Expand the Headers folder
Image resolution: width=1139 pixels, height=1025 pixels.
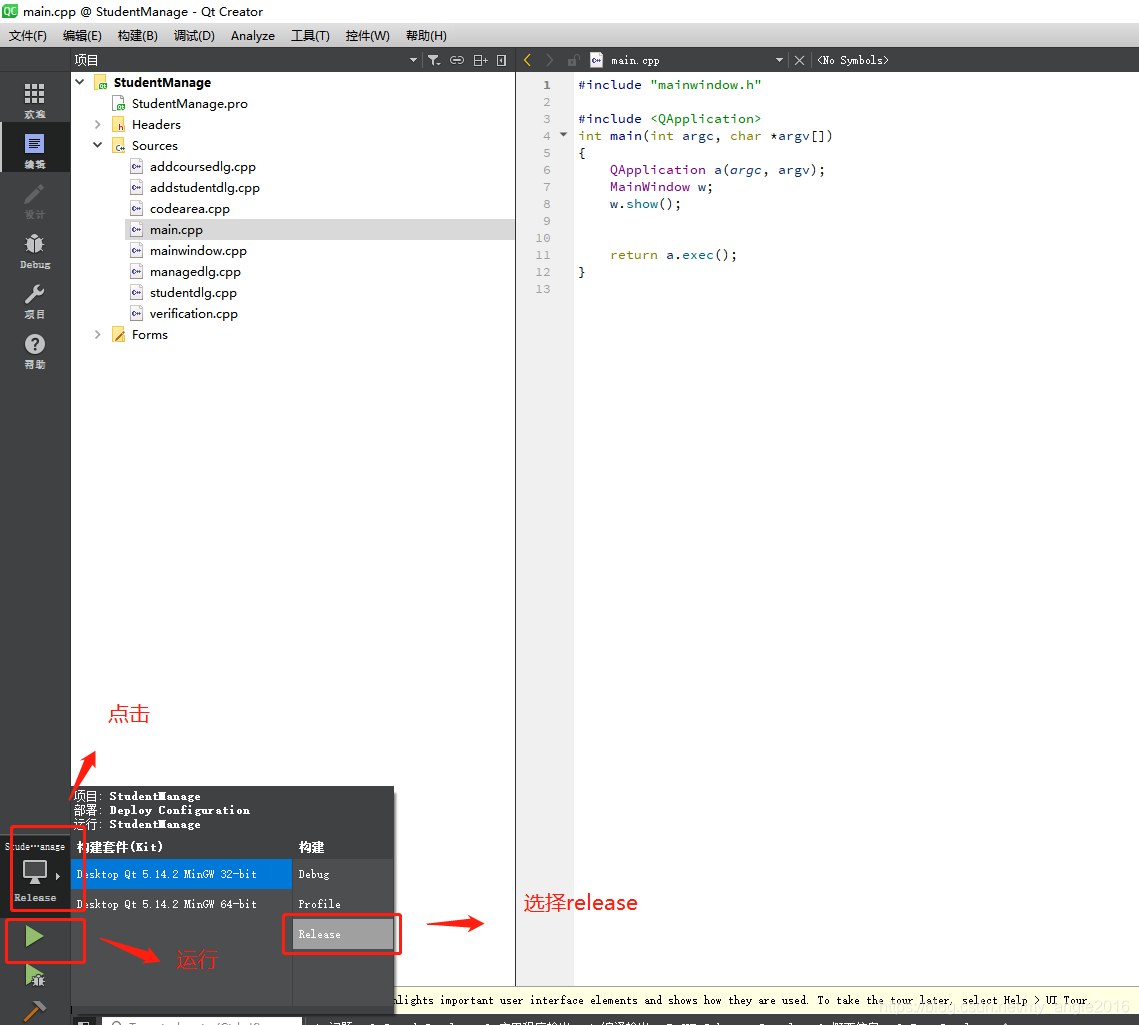(98, 124)
